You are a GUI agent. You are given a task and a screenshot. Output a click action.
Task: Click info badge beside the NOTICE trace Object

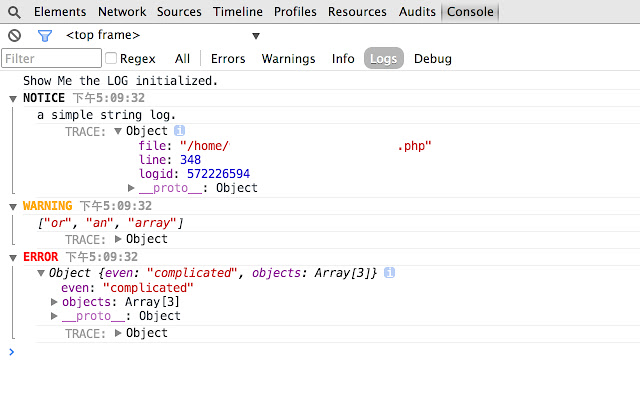180,131
